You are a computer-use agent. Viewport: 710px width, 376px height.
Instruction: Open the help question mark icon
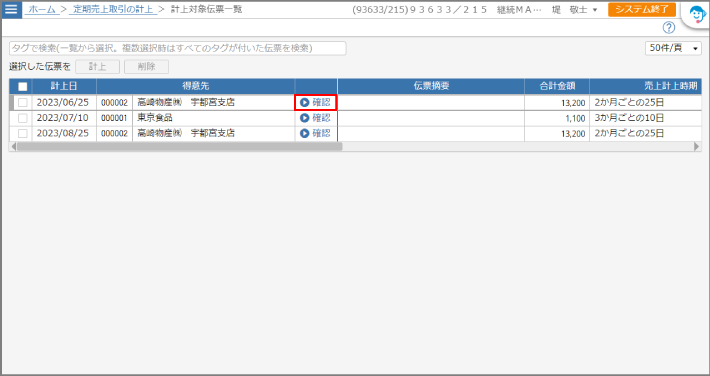(668, 28)
